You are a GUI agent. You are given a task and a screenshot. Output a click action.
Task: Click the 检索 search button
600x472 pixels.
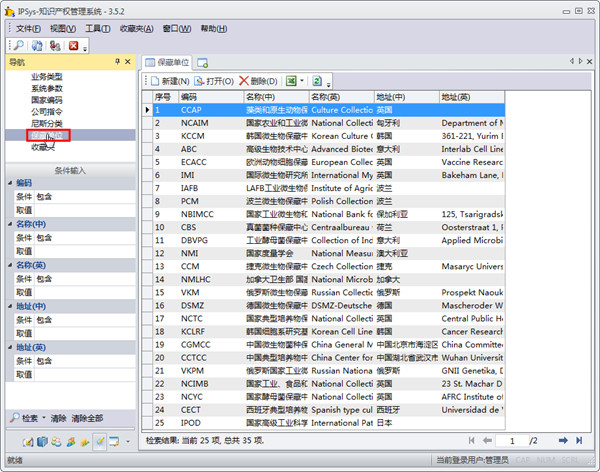coord(24,418)
